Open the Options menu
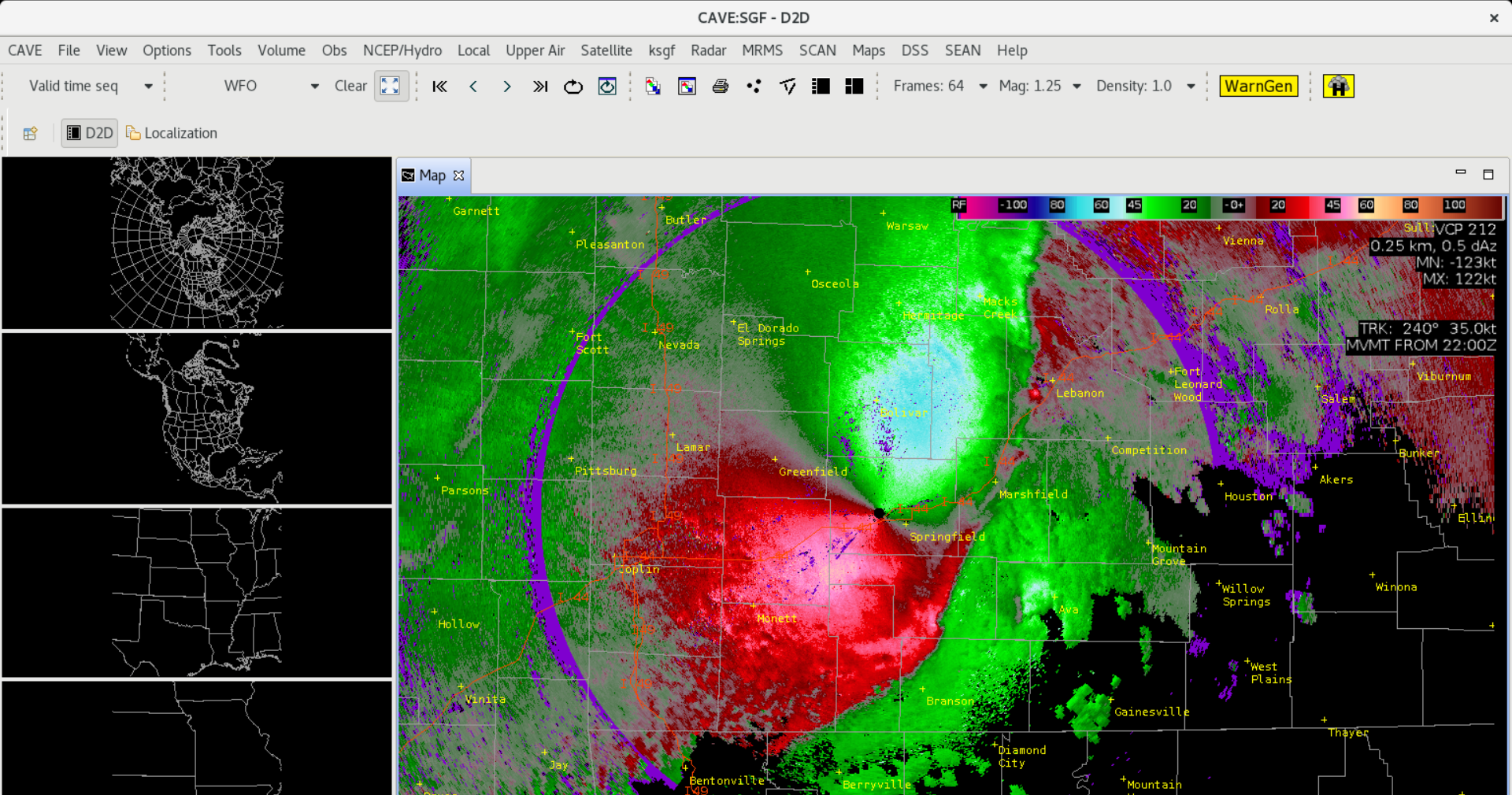Viewport: 1512px width, 795px height. point(167,50)
